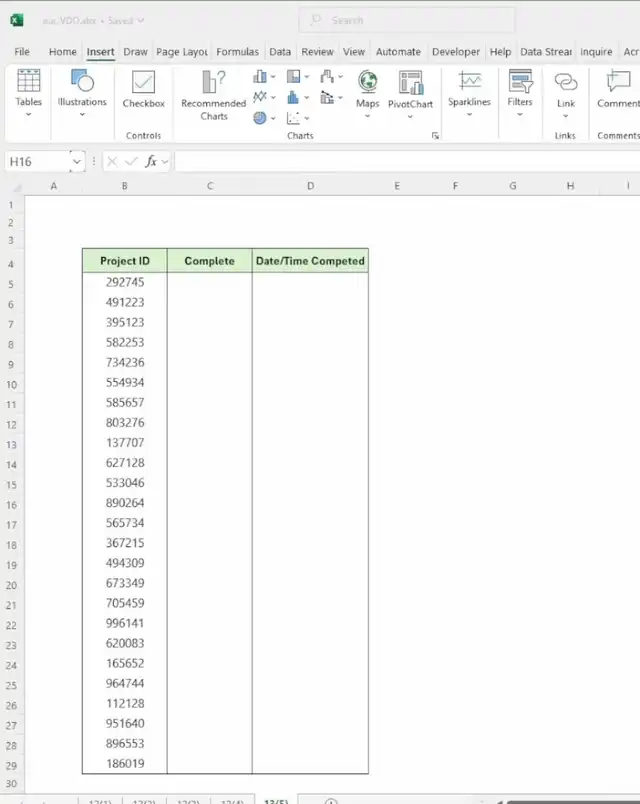Open the Name Box dropdown arrow
This screenshot has height=804, width=640.
(x=77, y=161)
